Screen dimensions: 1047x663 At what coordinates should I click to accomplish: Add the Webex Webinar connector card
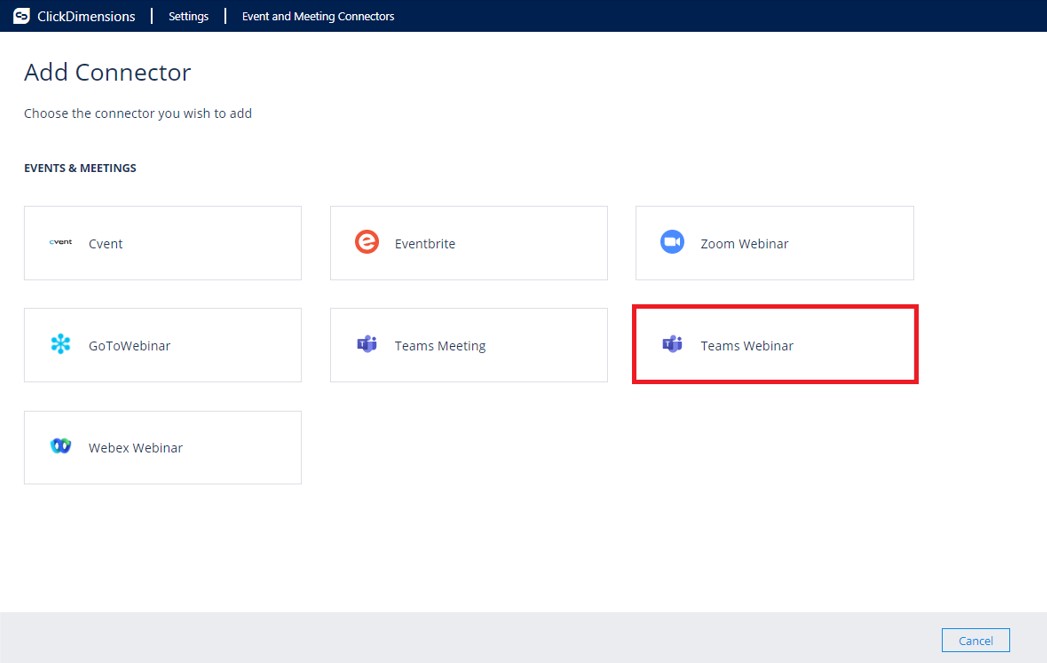pyautogui.click(x=163, y=447)
